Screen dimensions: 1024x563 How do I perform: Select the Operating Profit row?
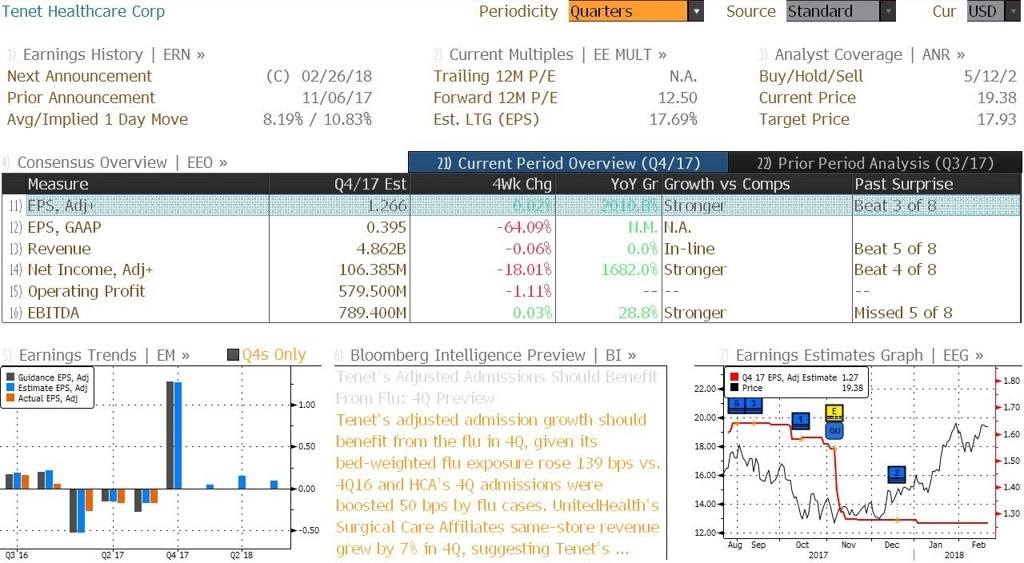point(511,291)
